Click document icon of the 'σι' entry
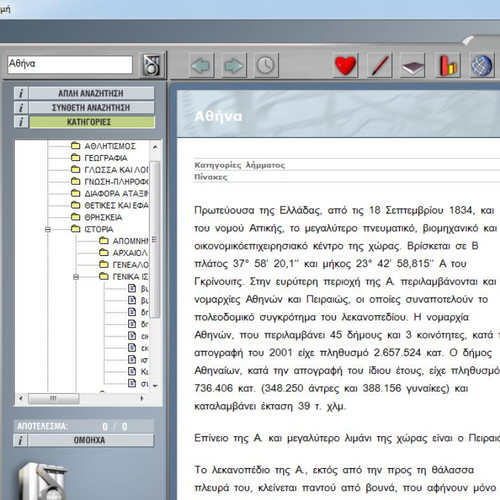The height and width of the screenshot is (500, 500). point(132,383)
